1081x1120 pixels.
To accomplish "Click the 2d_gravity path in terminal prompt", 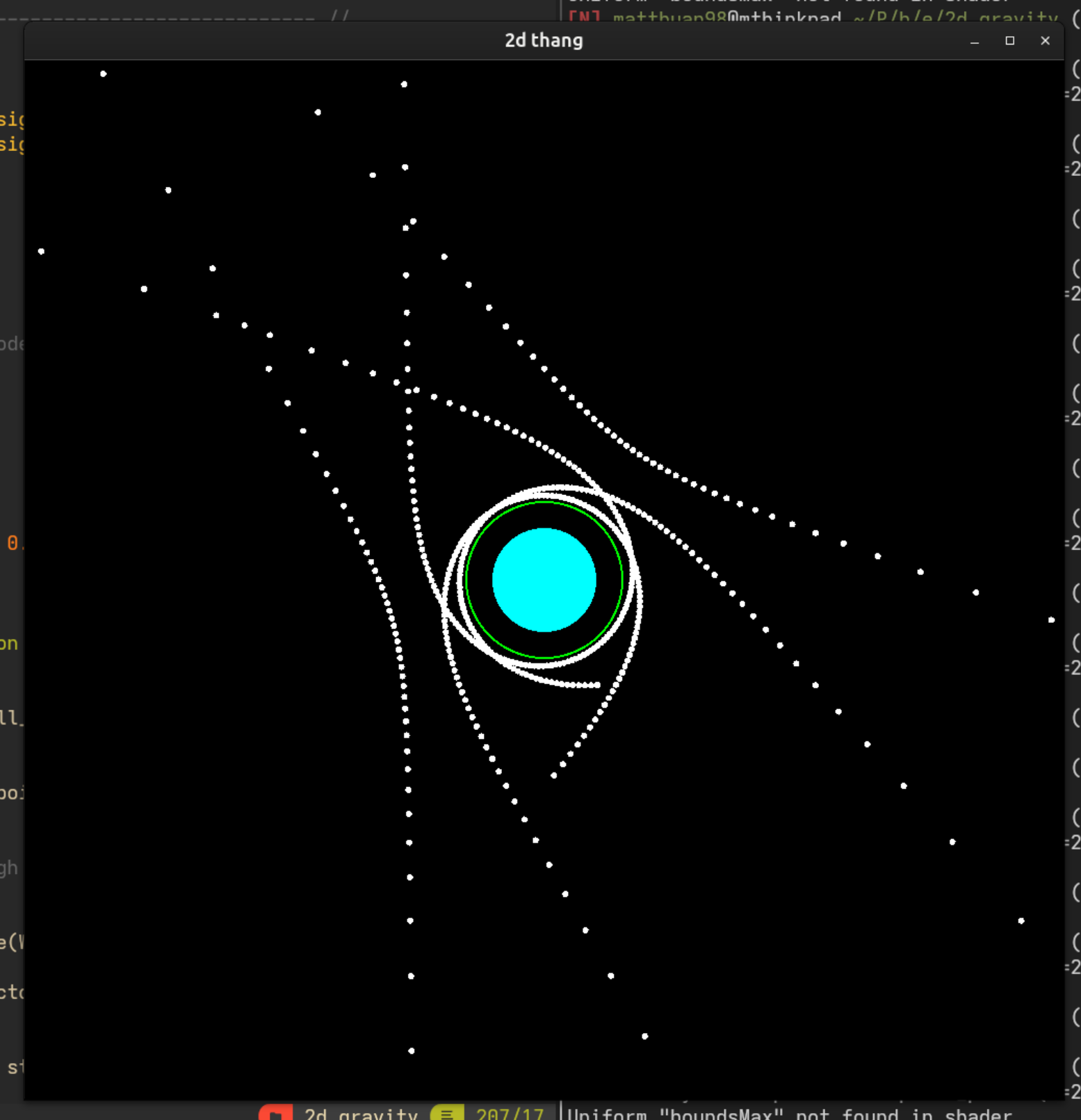I will click(x=956, y=17).
